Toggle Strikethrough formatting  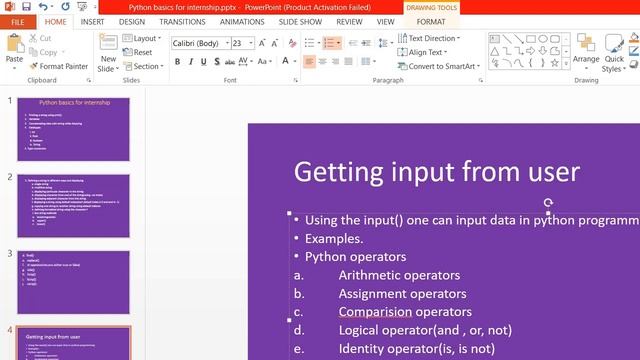pos(230,62)
